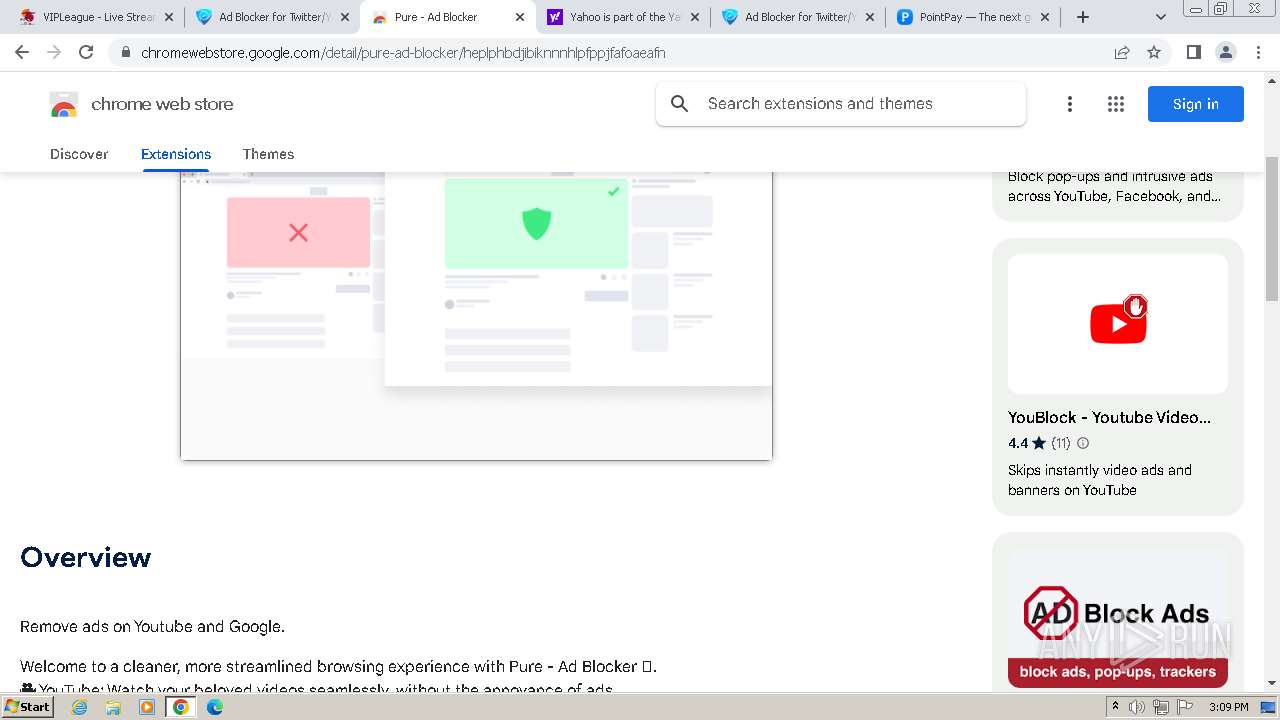Image resolution: width=1280 pixels, height=720 pixels.
Task: Expand hidden system tray icons arrow
Action: pyautogui.click(x=1115, y=707)
